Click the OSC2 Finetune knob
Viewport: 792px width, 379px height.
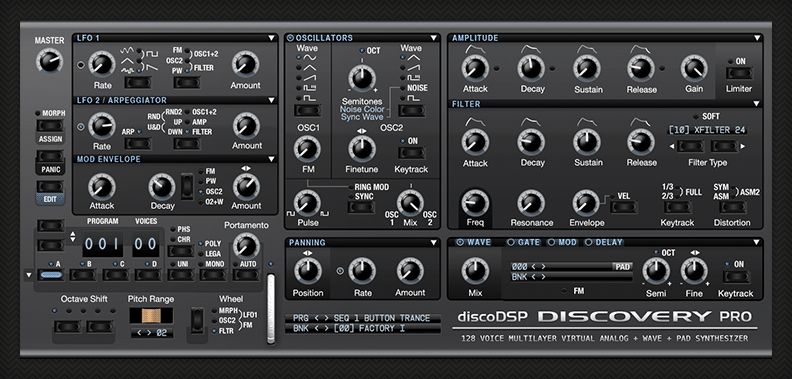pyautogui.click(x=362, y=149)
